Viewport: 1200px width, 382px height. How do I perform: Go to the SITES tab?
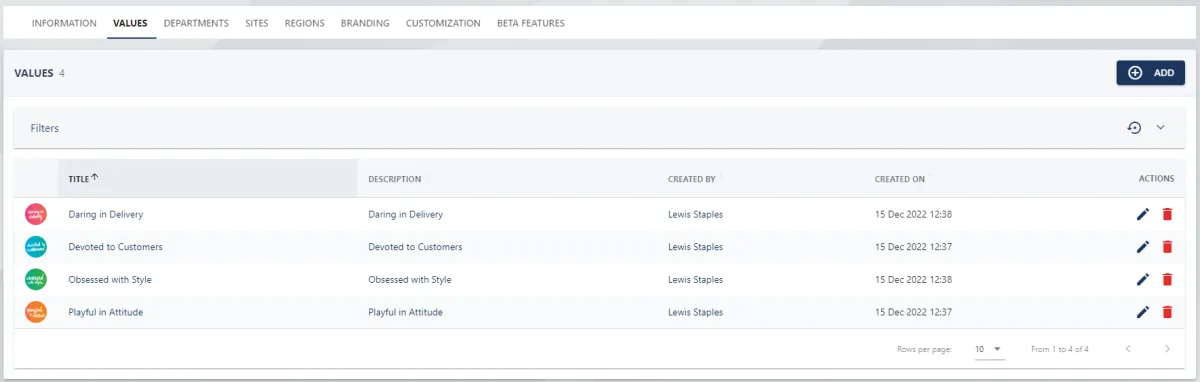click(257, 23)
